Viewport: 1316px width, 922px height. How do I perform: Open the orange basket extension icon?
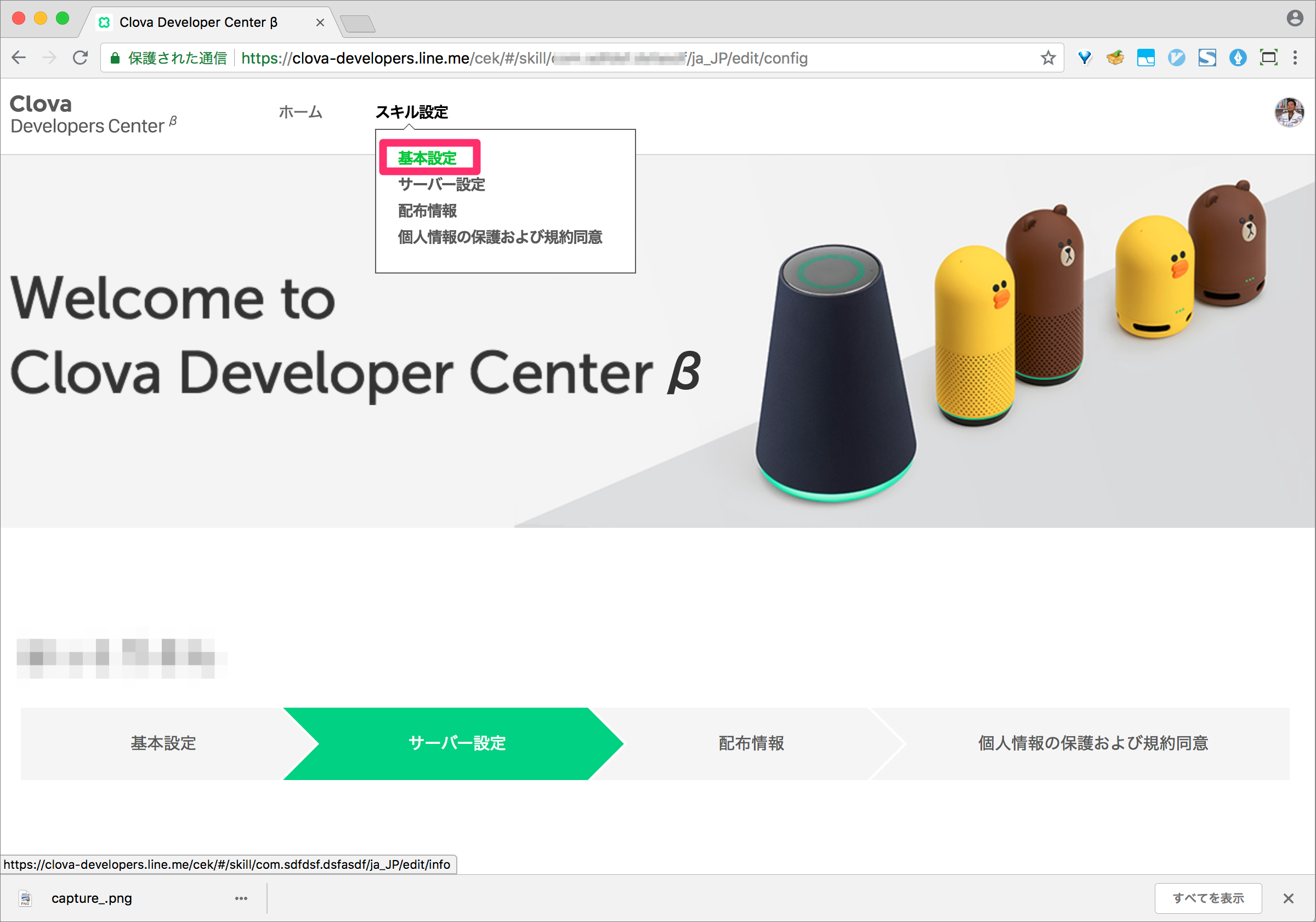pos(1115,58)
